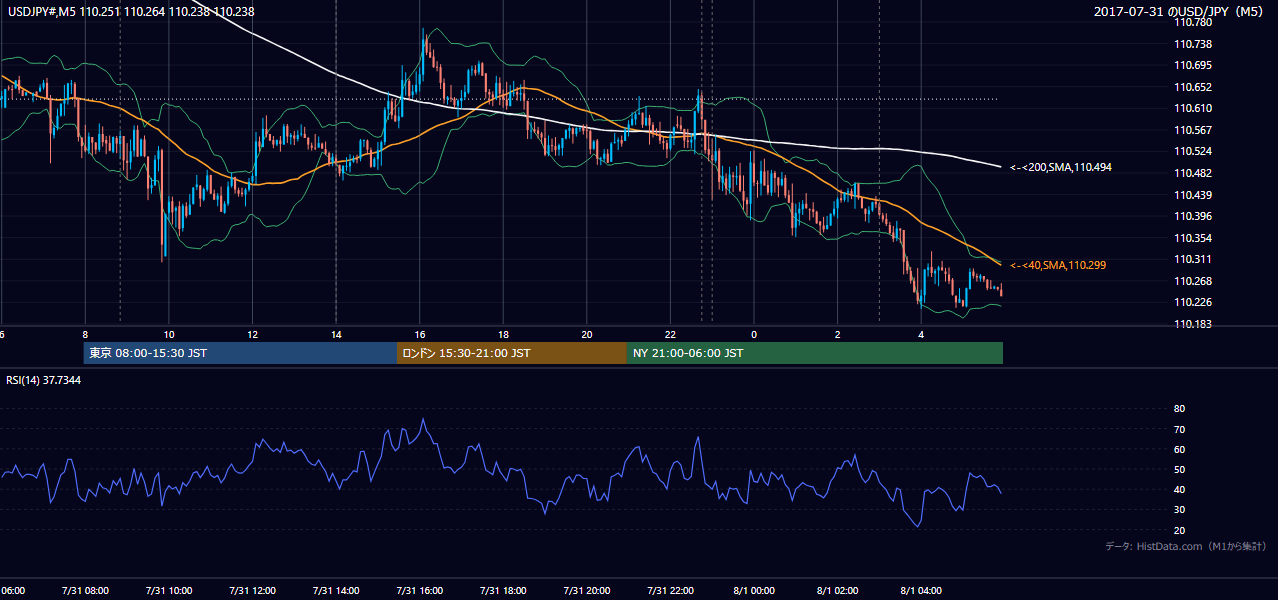This screenshot has height=600, width=1278.
Task: Click hour label 14 below the price chart
Action: [x=336, y=334]
